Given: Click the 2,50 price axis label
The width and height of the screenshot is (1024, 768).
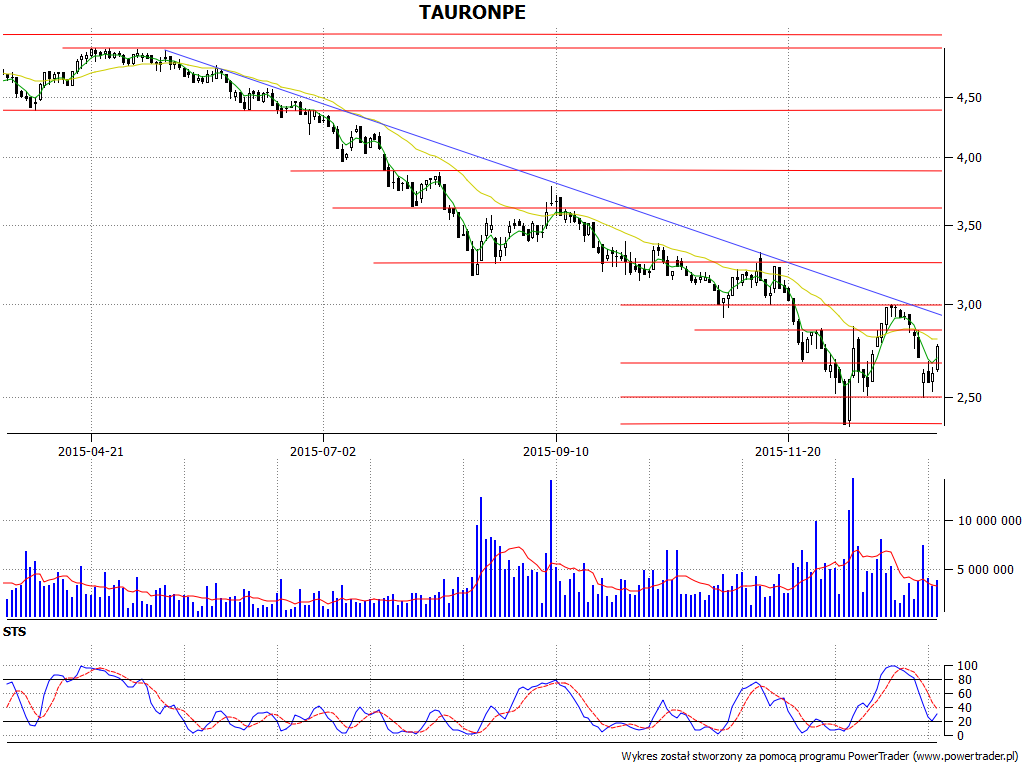Looking at the screenshot, I should (x=968, y=398).
